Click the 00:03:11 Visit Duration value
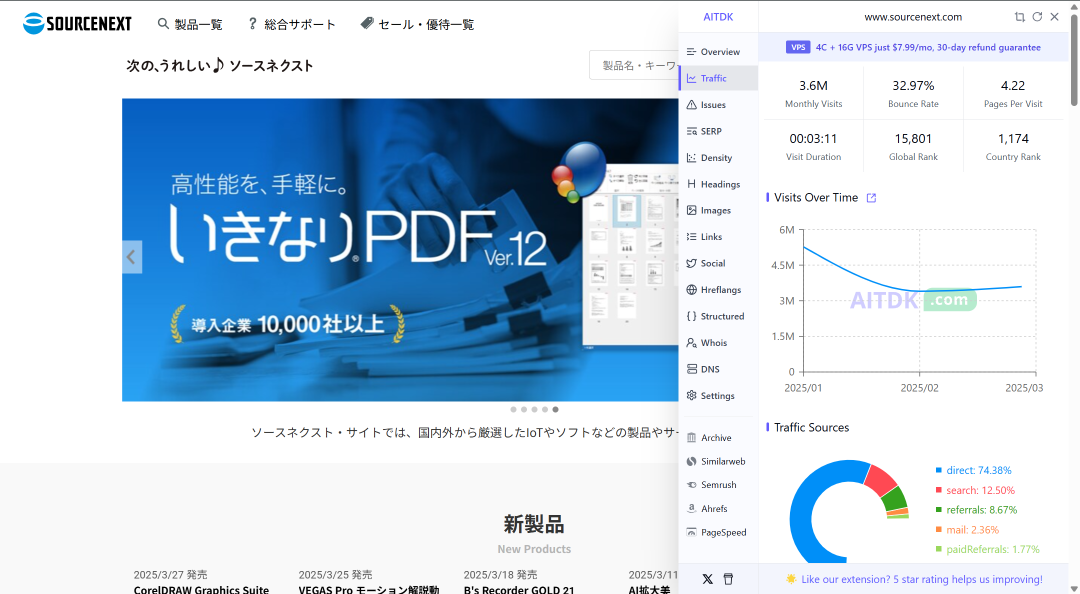 click(x=813, y=139)
